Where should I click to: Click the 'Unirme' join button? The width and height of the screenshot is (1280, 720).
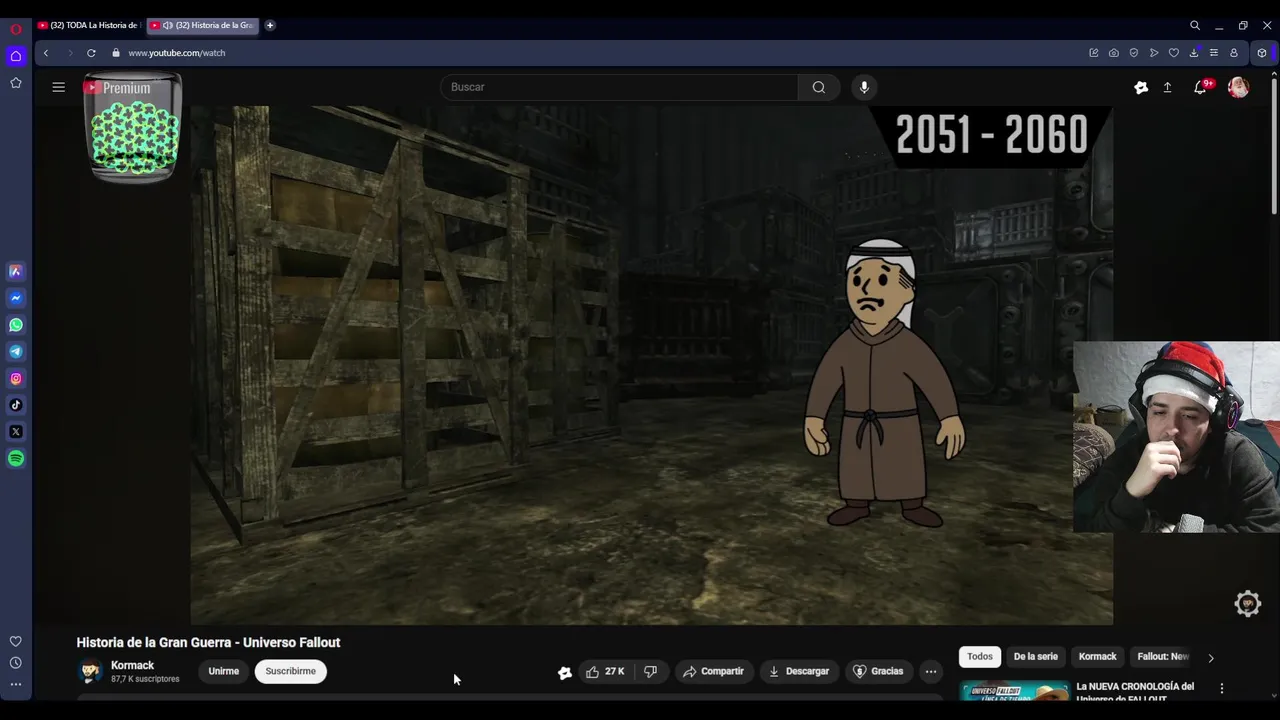point(224,671)
